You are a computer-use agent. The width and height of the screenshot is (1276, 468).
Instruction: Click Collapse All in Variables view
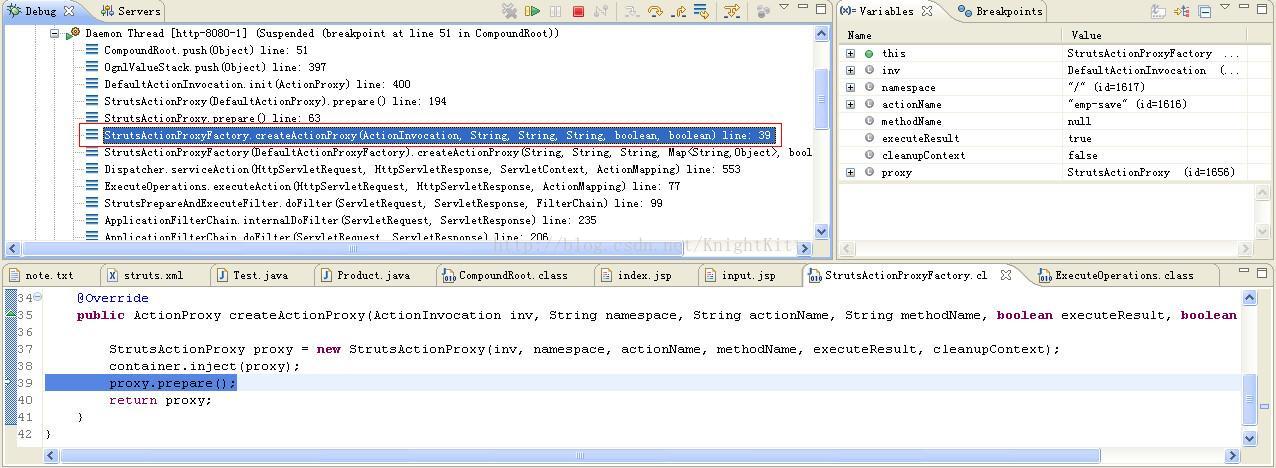(1205, 11)
